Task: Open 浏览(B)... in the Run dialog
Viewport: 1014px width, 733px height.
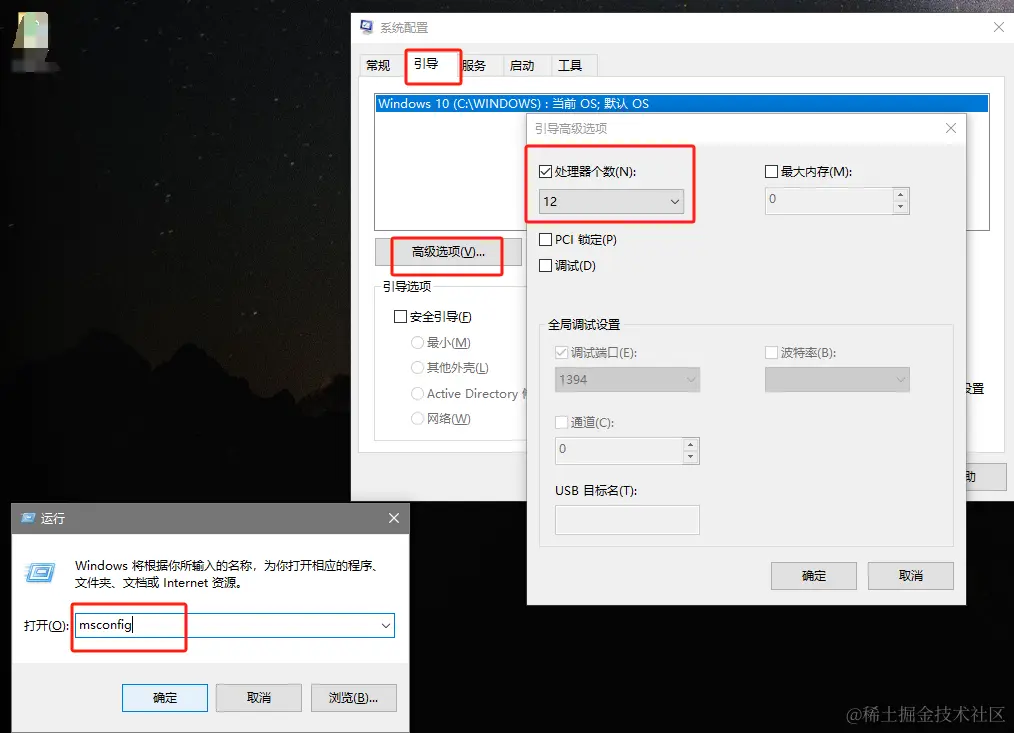Action: point(353,697)
